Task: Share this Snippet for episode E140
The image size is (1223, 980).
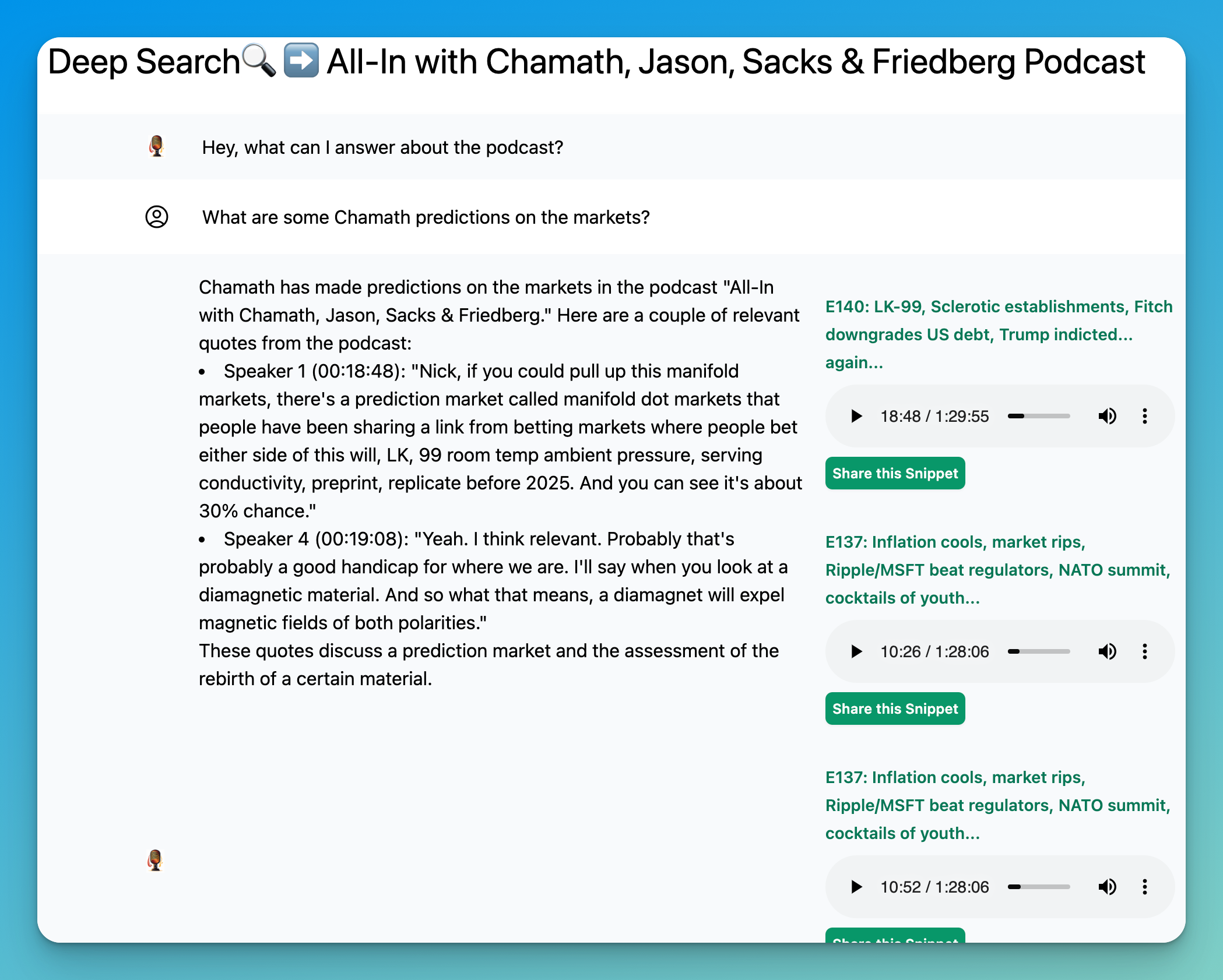Action: tap(895, 473)
